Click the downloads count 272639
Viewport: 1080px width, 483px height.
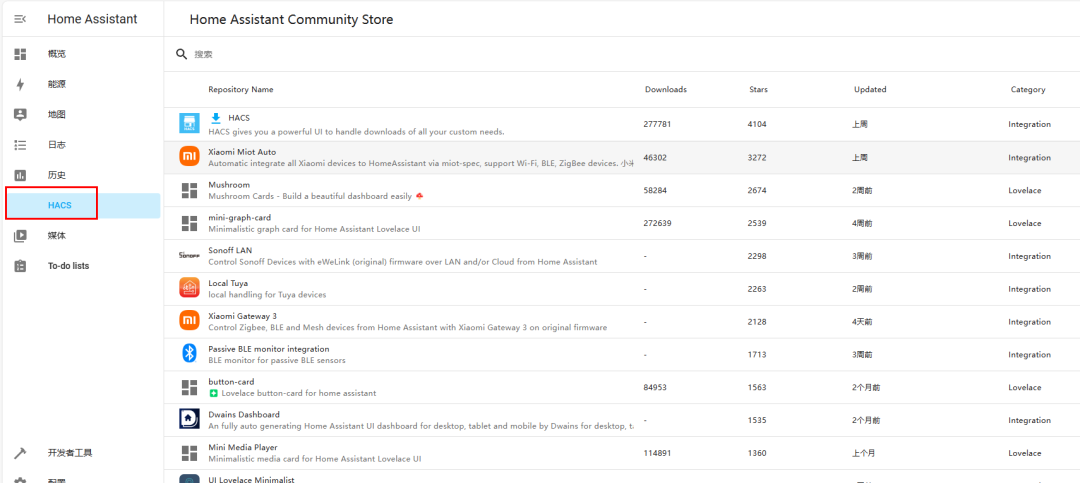pos(657,223)
